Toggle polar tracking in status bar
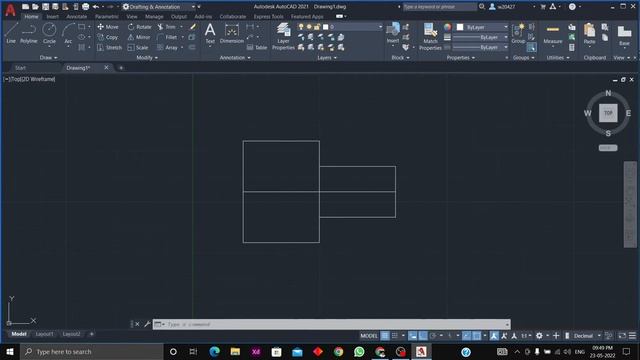 click(x=433, y=336)
